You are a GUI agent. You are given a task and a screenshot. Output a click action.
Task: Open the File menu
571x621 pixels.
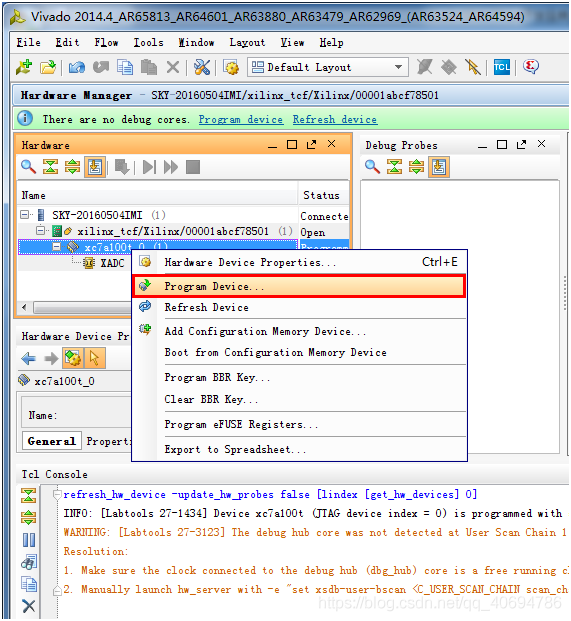tap(29, 42)
